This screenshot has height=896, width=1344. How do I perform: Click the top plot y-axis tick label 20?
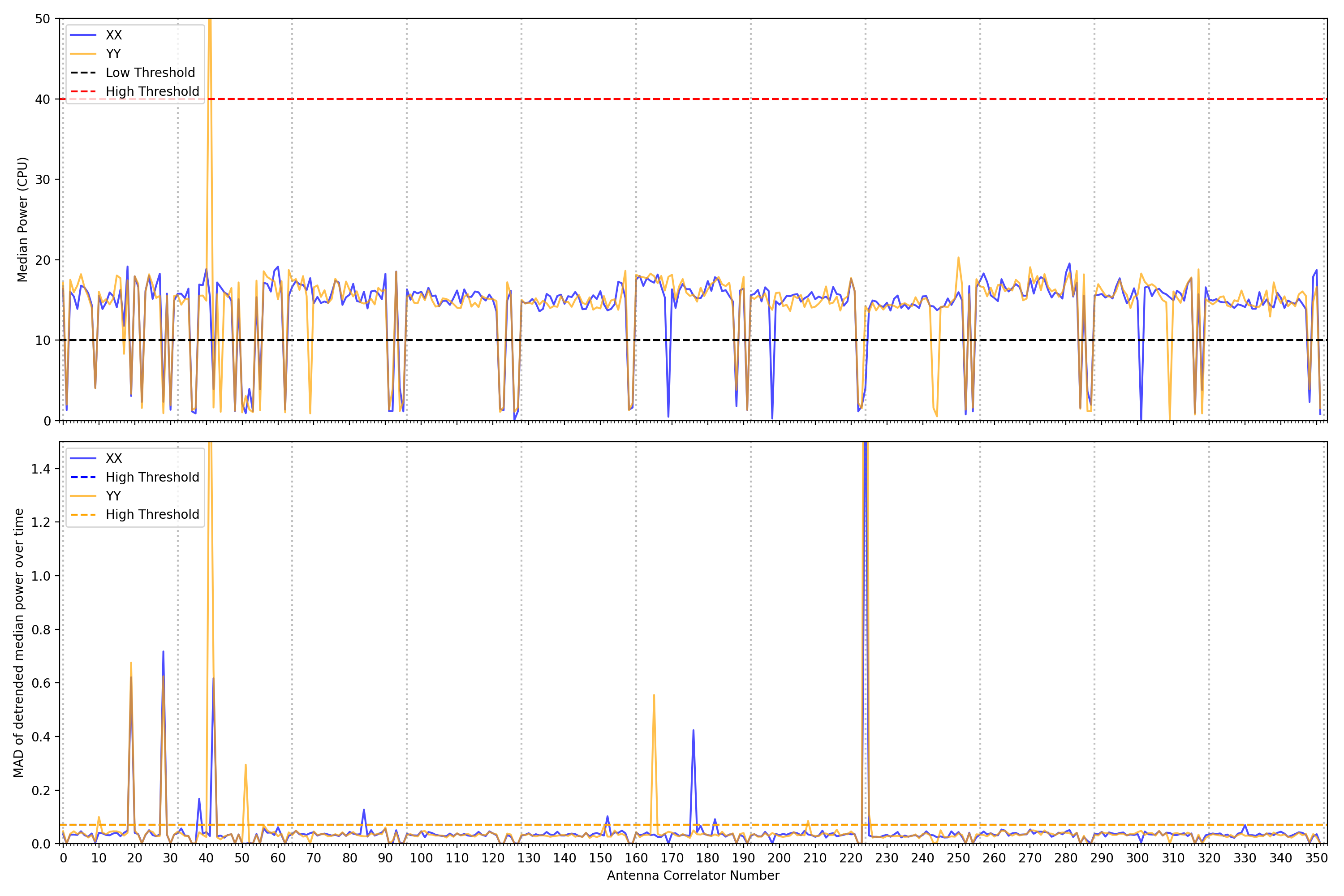[42, 260]
